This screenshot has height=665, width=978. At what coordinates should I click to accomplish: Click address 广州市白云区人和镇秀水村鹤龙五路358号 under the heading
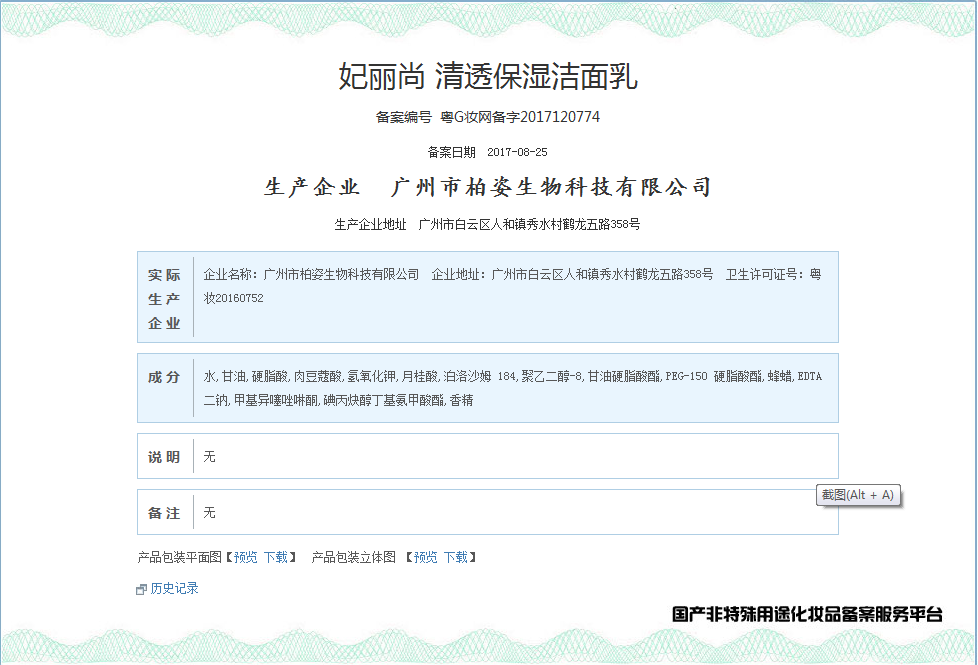click(530, 225)
